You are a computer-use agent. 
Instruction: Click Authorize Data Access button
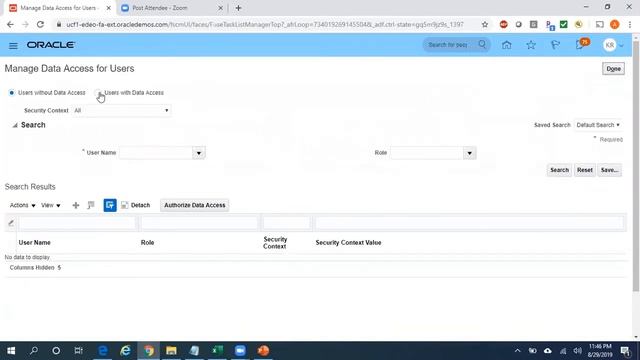[x=195, y=205]
